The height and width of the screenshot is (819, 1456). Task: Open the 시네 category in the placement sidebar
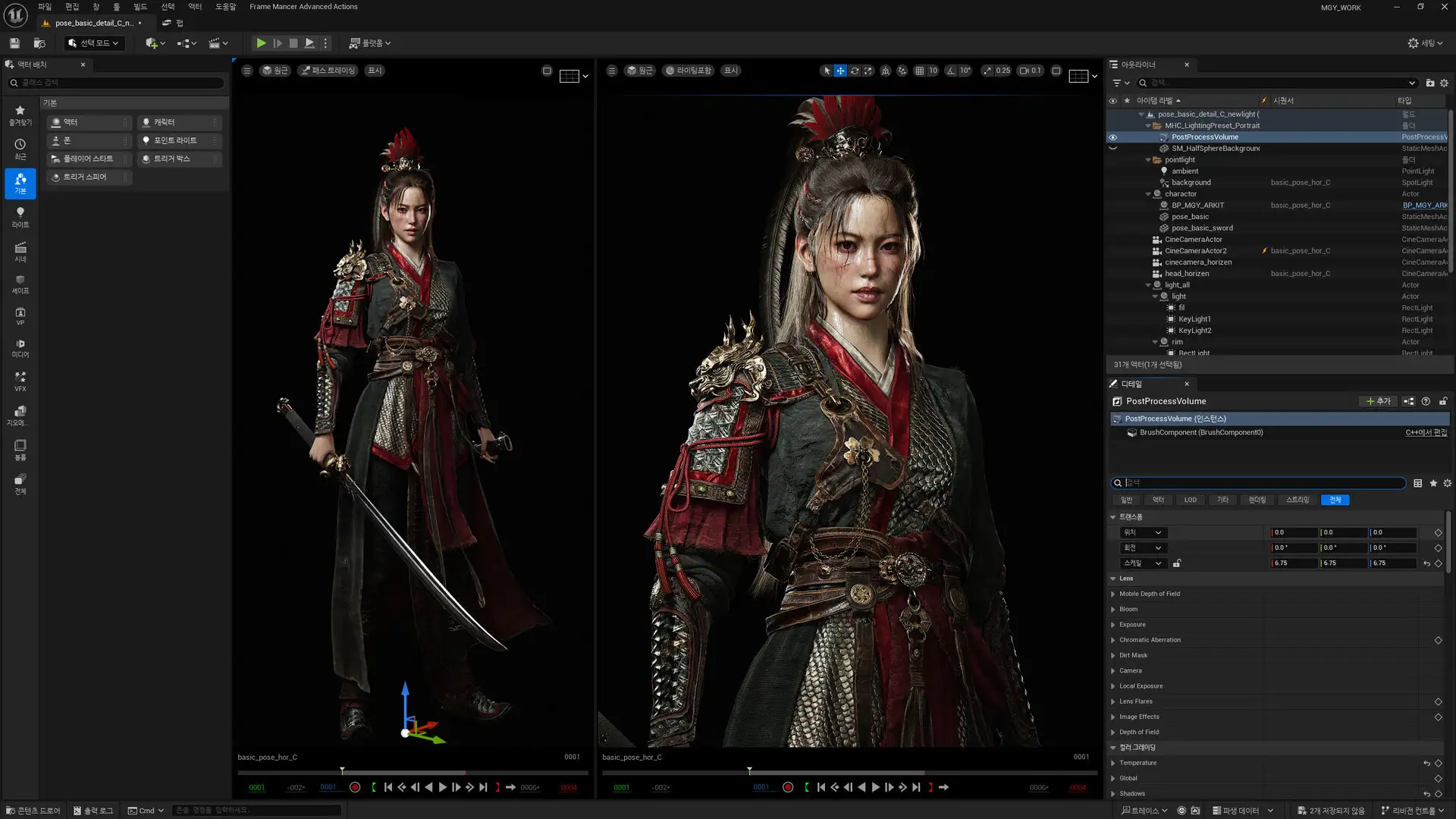pos(19,251)
